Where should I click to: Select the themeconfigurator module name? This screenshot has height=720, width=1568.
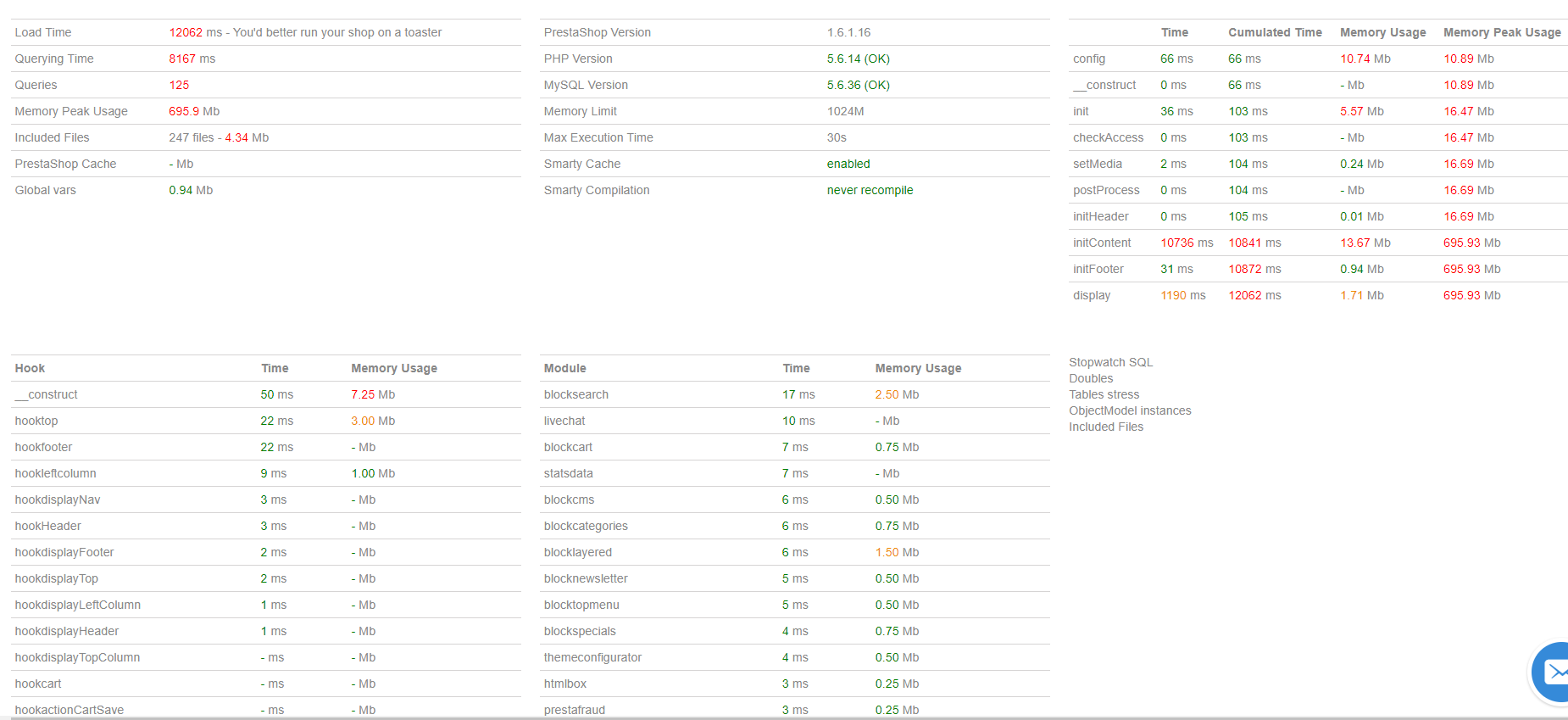click(592, 657)
